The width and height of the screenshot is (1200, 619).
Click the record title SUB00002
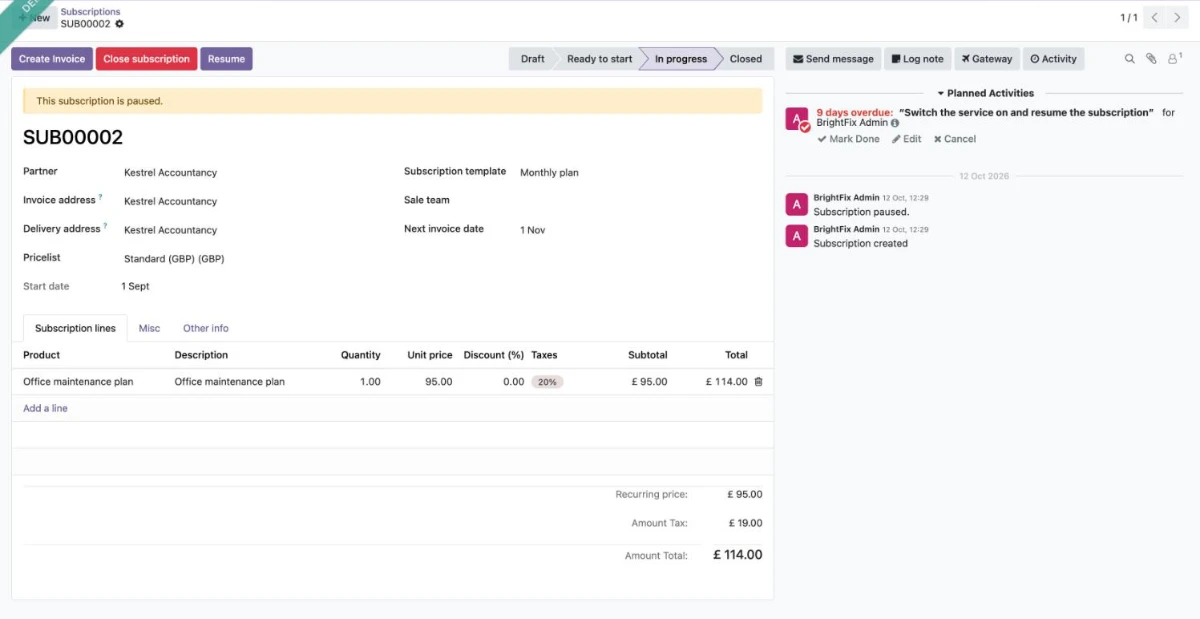tap(73, 138)
